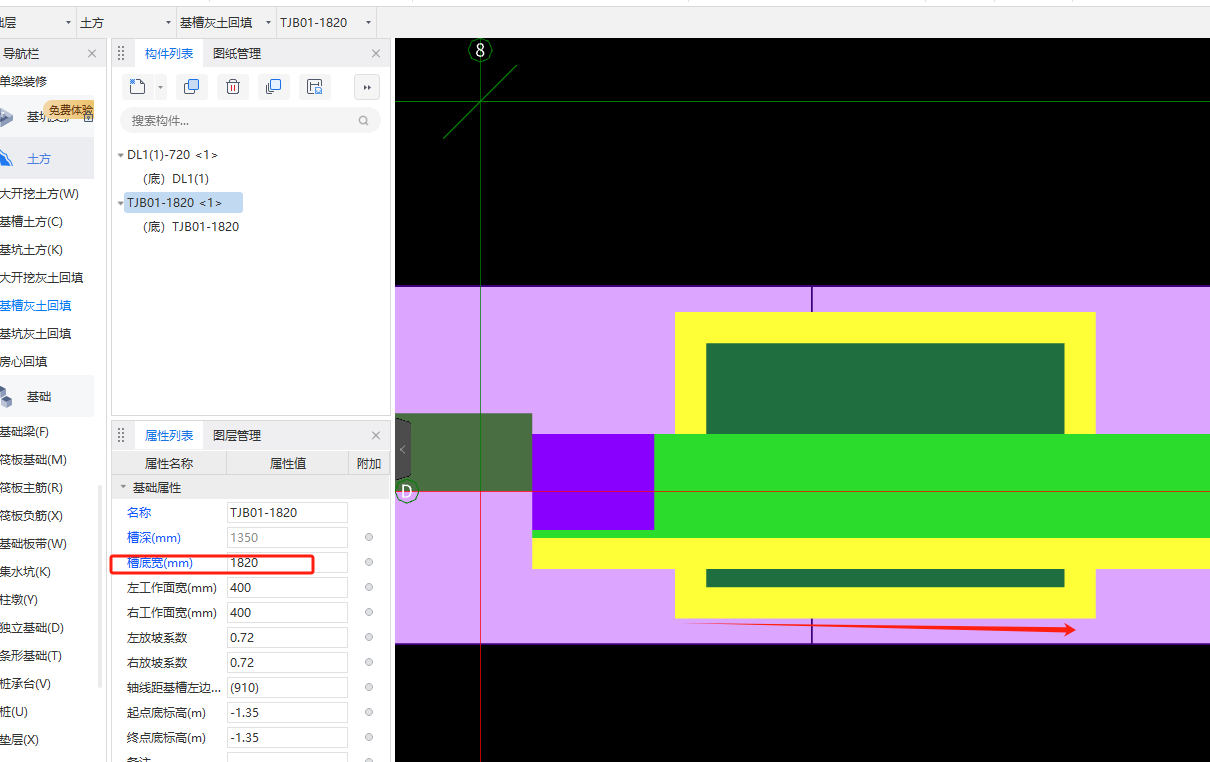
Task: Collapse the 基础属性 section
Action: pyautogui.click(x=124, y=488)
